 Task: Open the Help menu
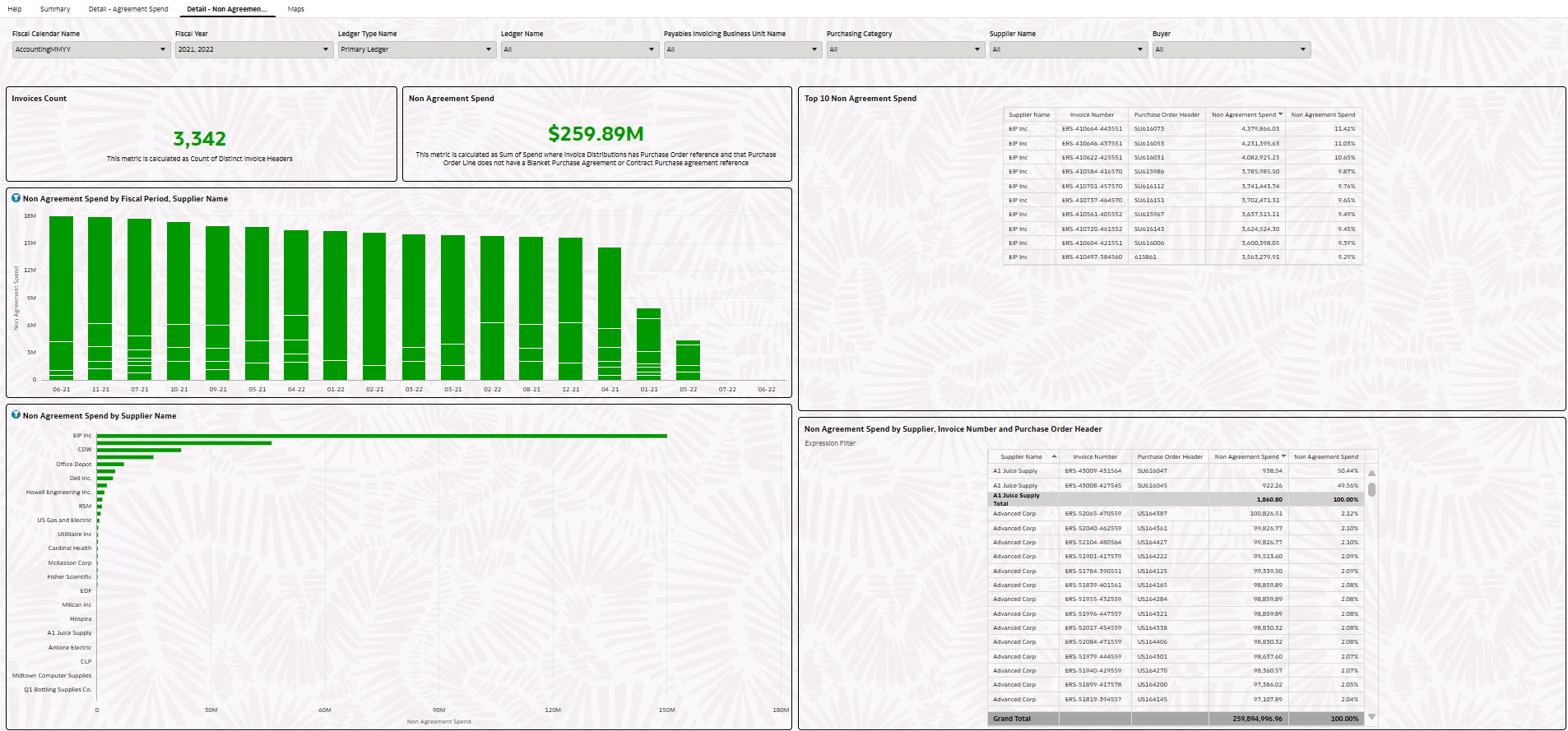click(x=15, y=9)
